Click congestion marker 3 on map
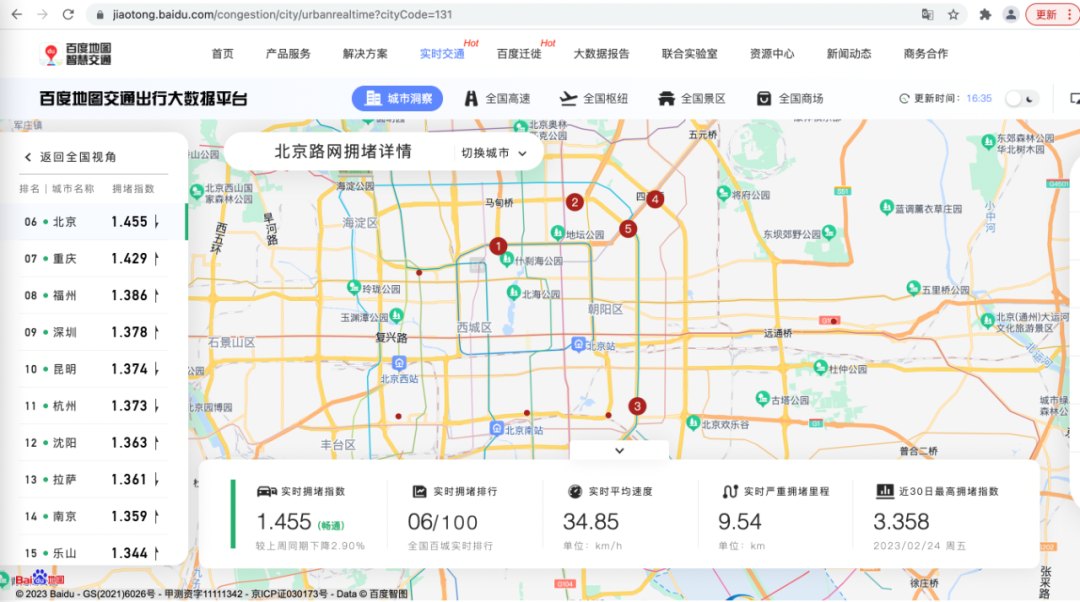Image resolution: width=1080 pixels, height=602 pixels. (637, 406)
